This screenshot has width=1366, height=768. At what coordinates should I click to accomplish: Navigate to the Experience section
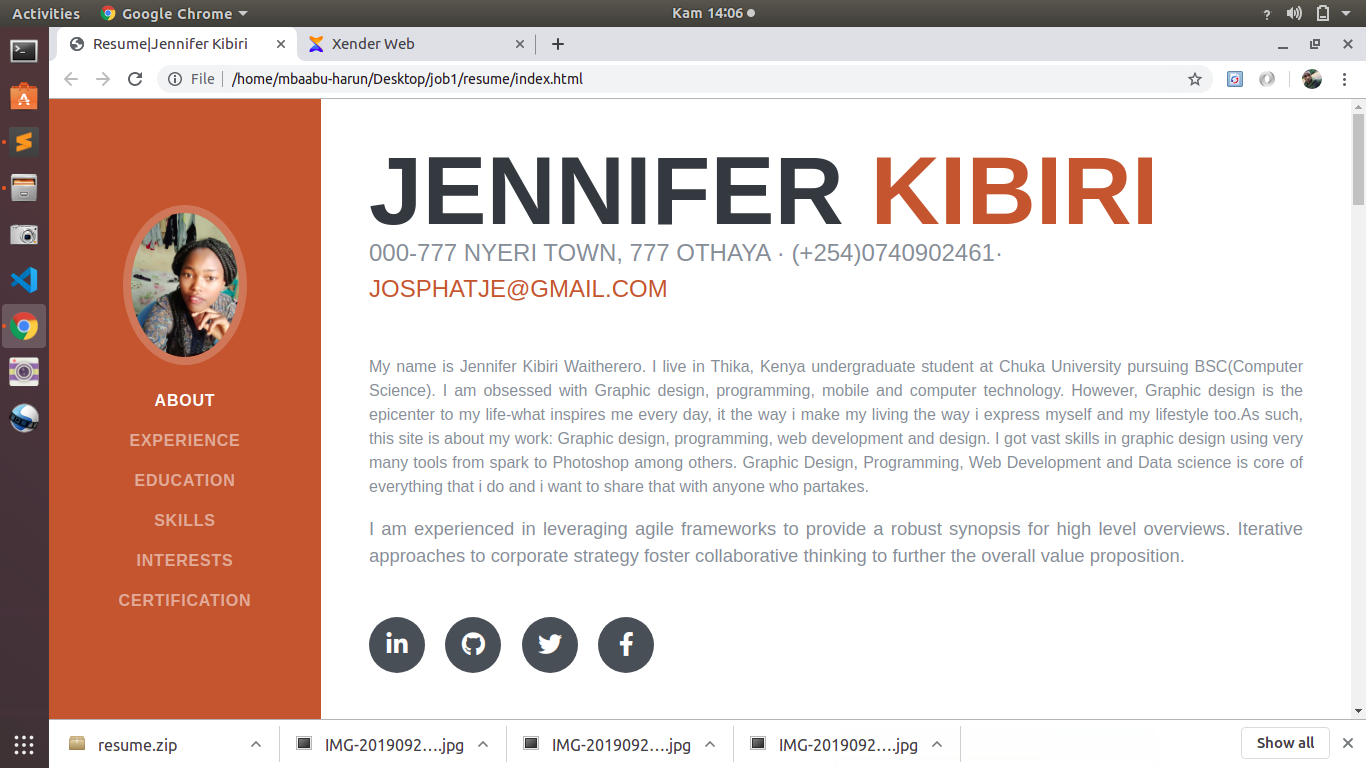[185, 440]
